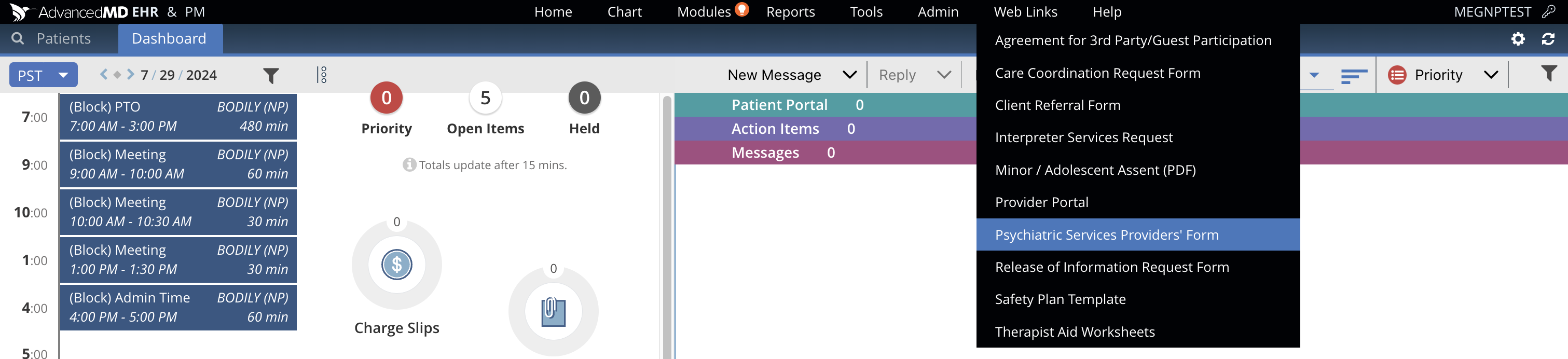Viewport: 1568px width, 359px height.
Task: Click the red Priority list icon
Action: (x=1397, y=75)
